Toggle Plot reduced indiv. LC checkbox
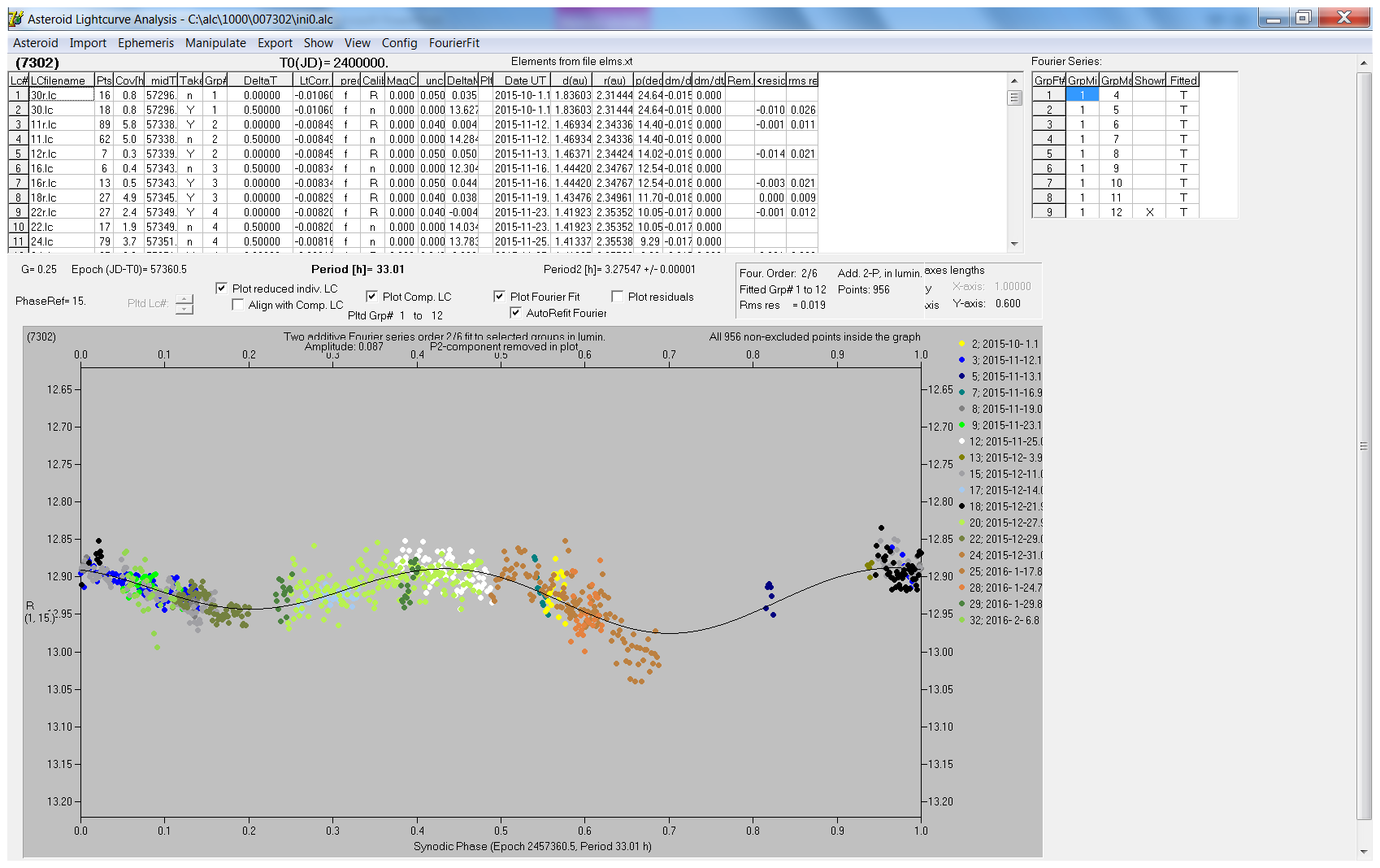This screenshot has width=1380, height=868. (x=221, y=289)
